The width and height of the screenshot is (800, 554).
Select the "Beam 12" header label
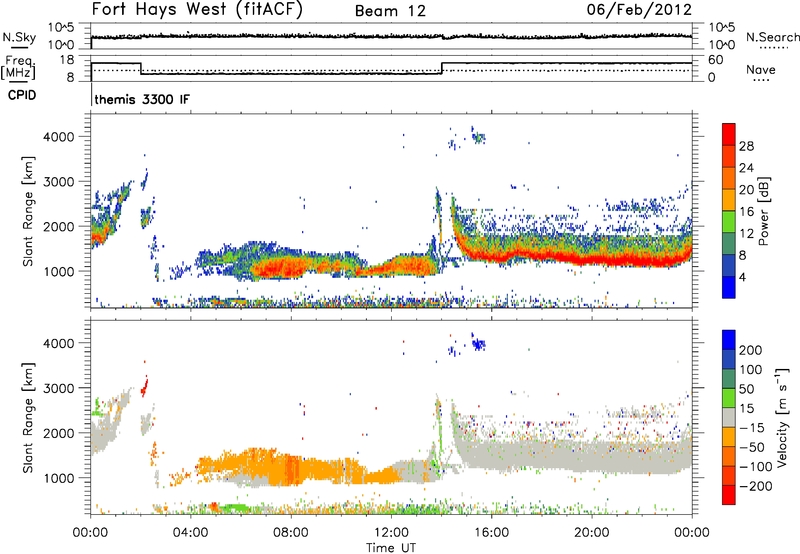pos(390,11)
